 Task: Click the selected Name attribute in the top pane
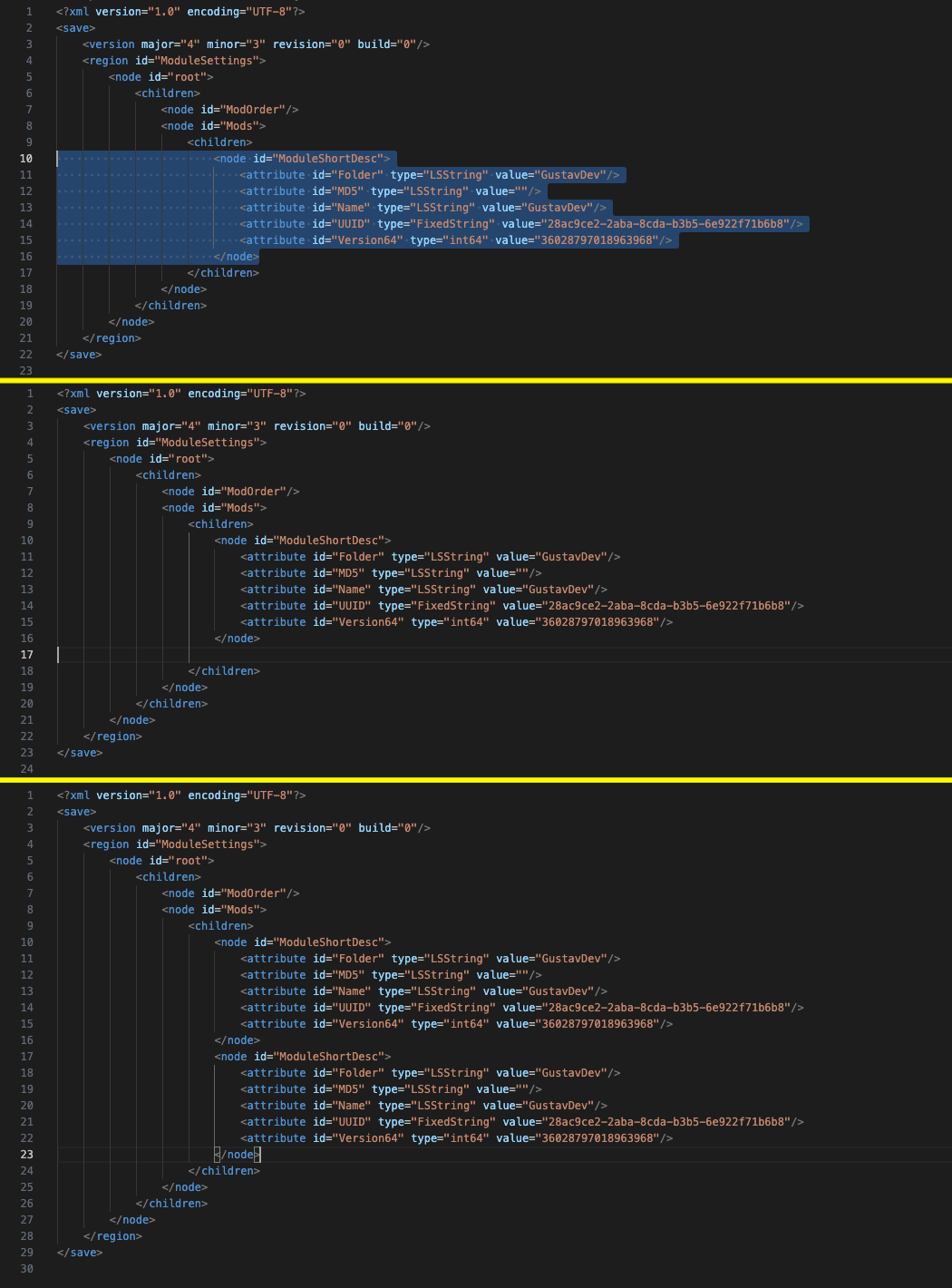pos(423,208)
